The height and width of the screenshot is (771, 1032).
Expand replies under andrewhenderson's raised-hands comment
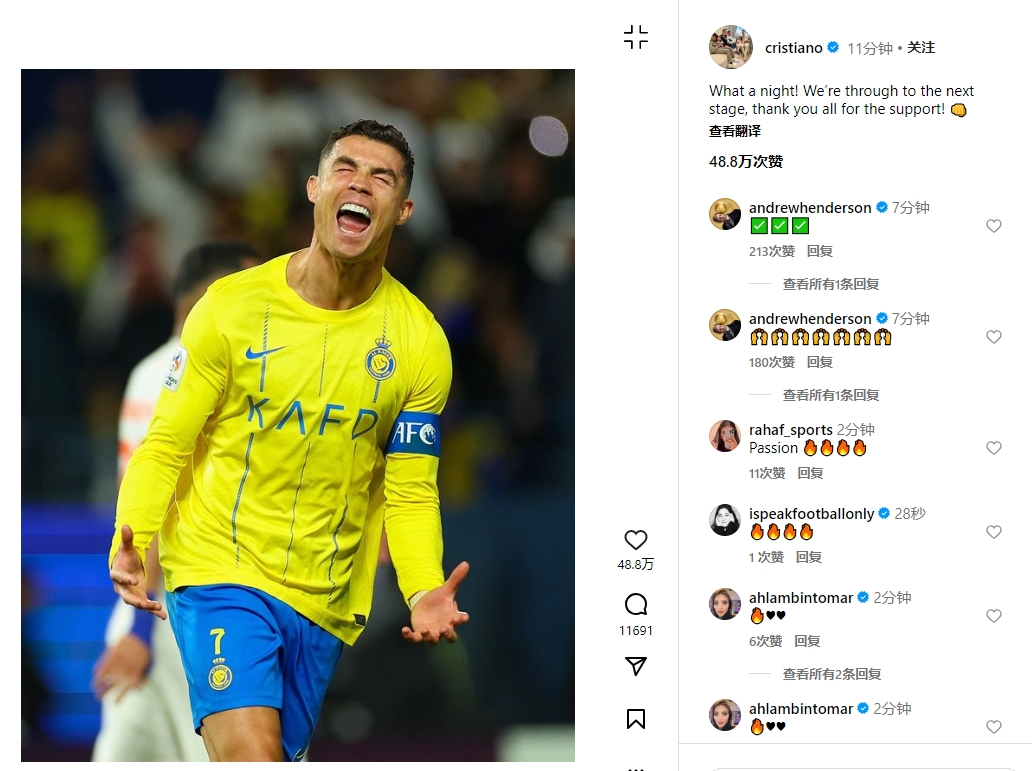click(831, 395)
